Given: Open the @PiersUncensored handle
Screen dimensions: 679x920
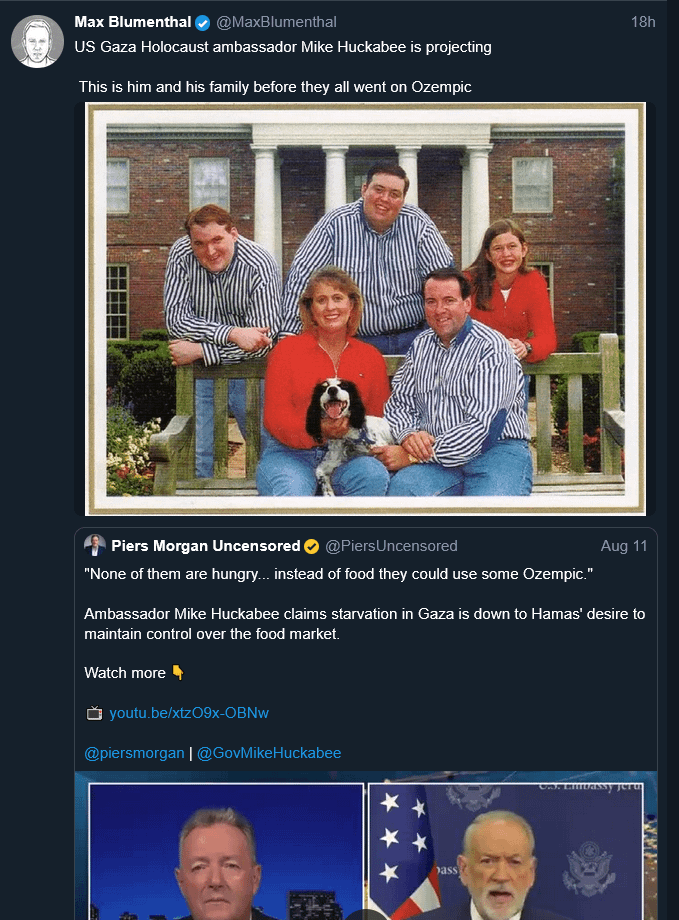Looking at the screenshot, I should tap(391, 546).
